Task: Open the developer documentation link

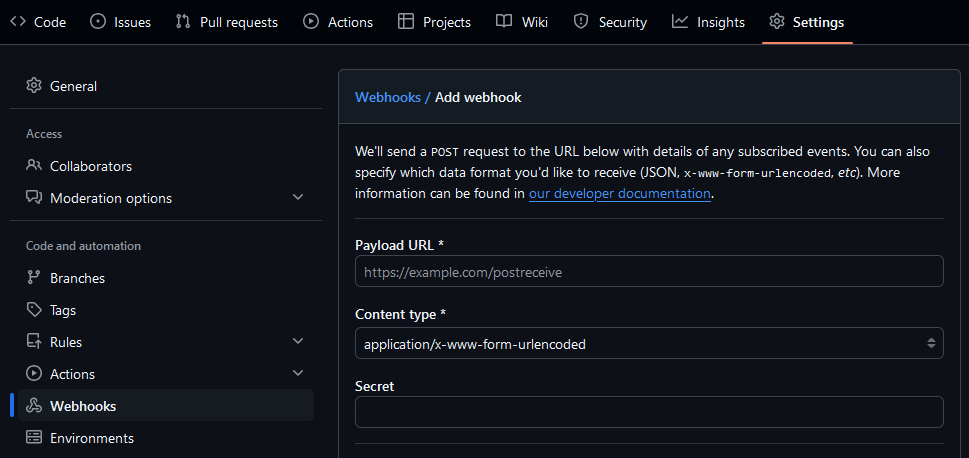Action: 619,194
